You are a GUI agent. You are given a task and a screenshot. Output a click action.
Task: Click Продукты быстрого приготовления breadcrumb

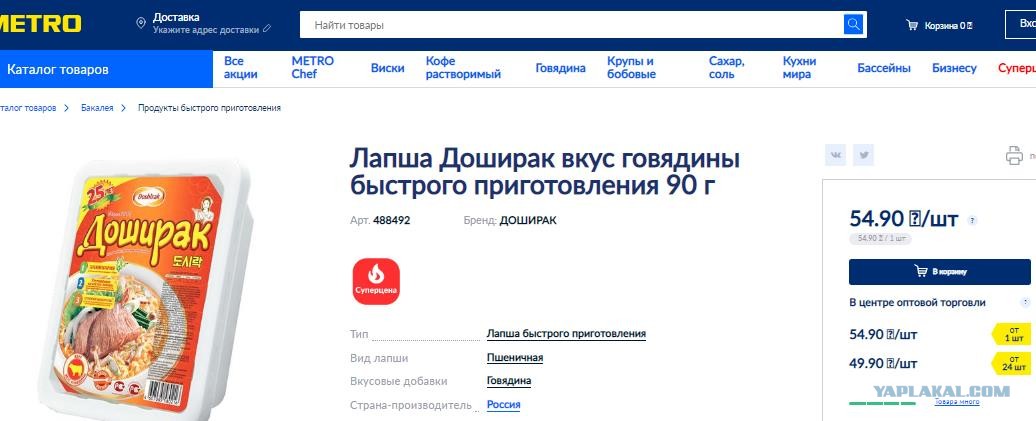click(209, 108)
